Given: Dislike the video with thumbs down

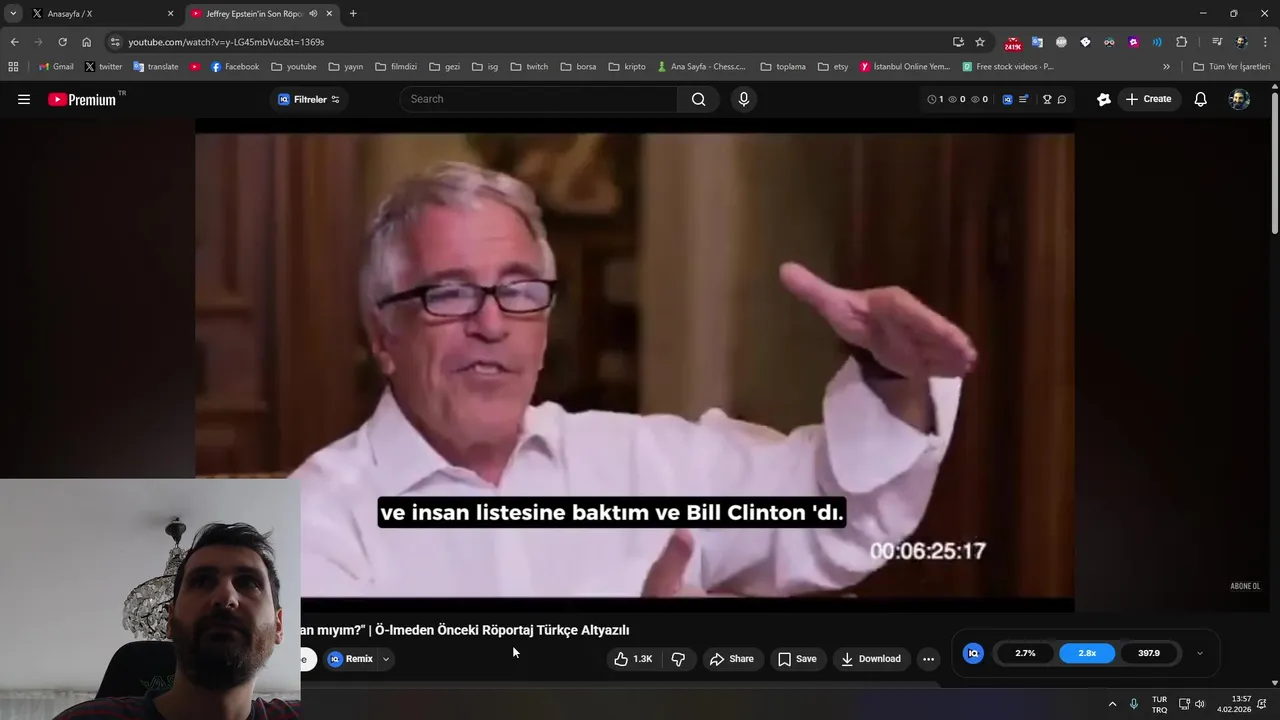Looking at the screenshot, I should [678, 659].
